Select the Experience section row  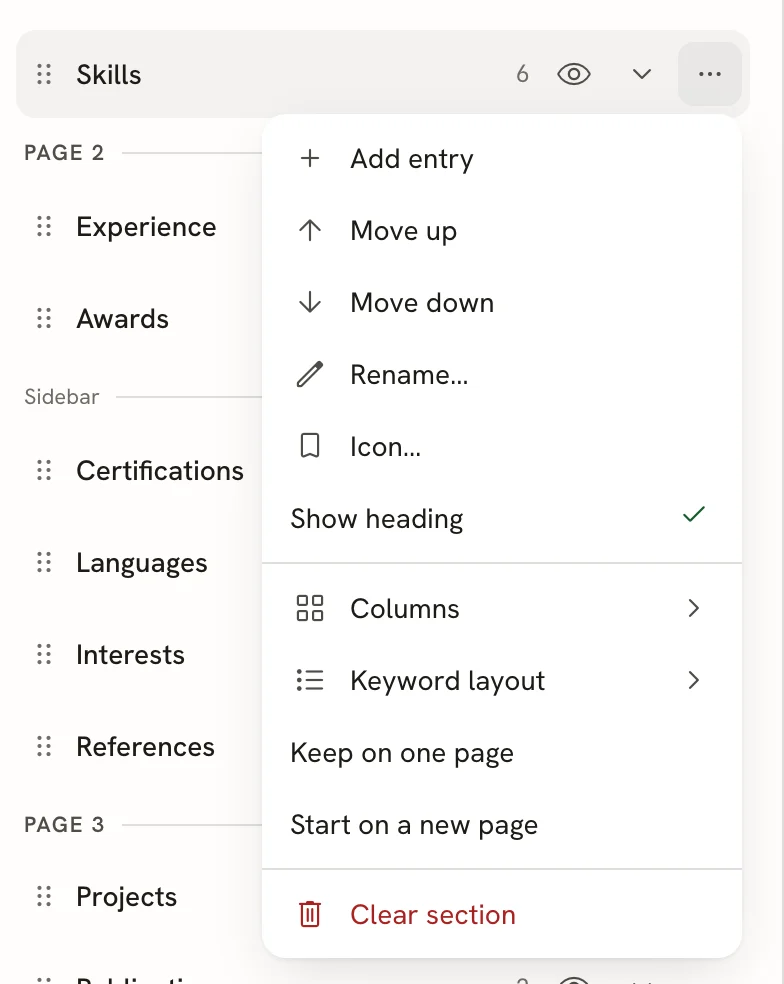(x=139, y=227)
